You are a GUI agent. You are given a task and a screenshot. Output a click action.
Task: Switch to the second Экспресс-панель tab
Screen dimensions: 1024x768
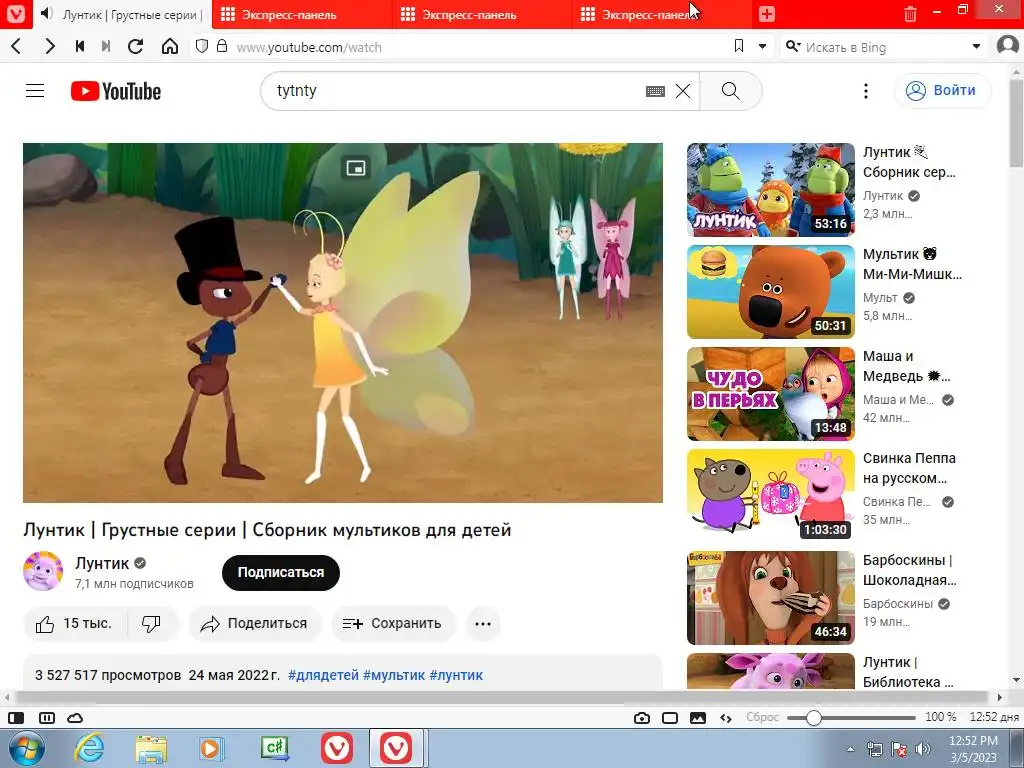(302, 14)
